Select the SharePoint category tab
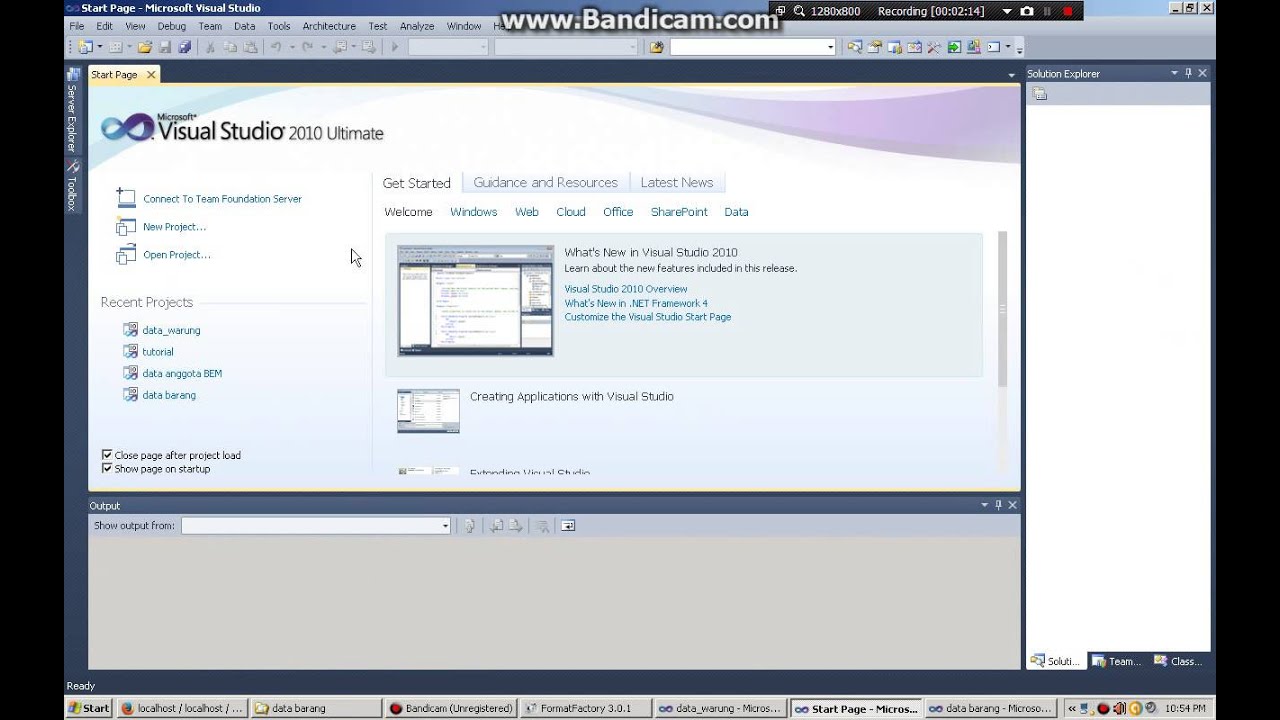The height and width of the screenshot is (720, 1280). point(679,212)
